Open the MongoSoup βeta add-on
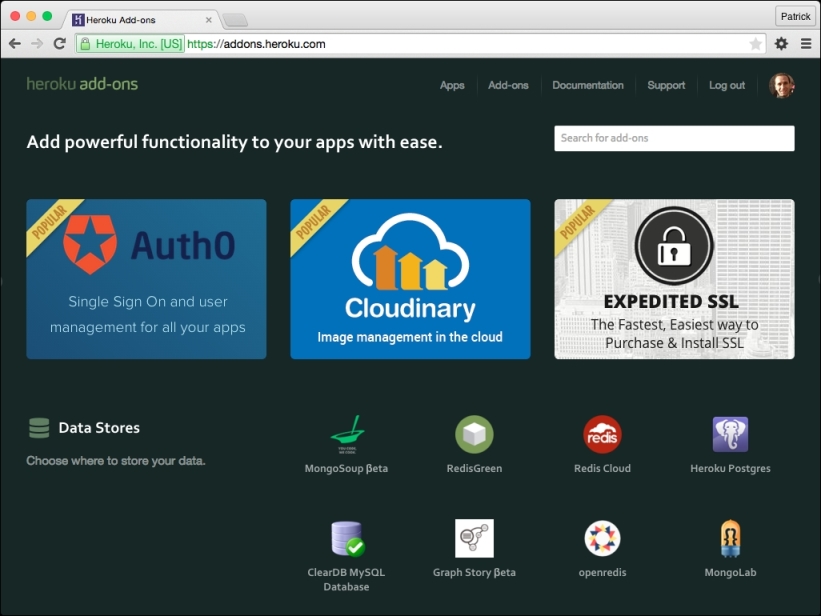The width and height of the screenshot is (821, 616). pyautogui.click(x=345, y=443)
